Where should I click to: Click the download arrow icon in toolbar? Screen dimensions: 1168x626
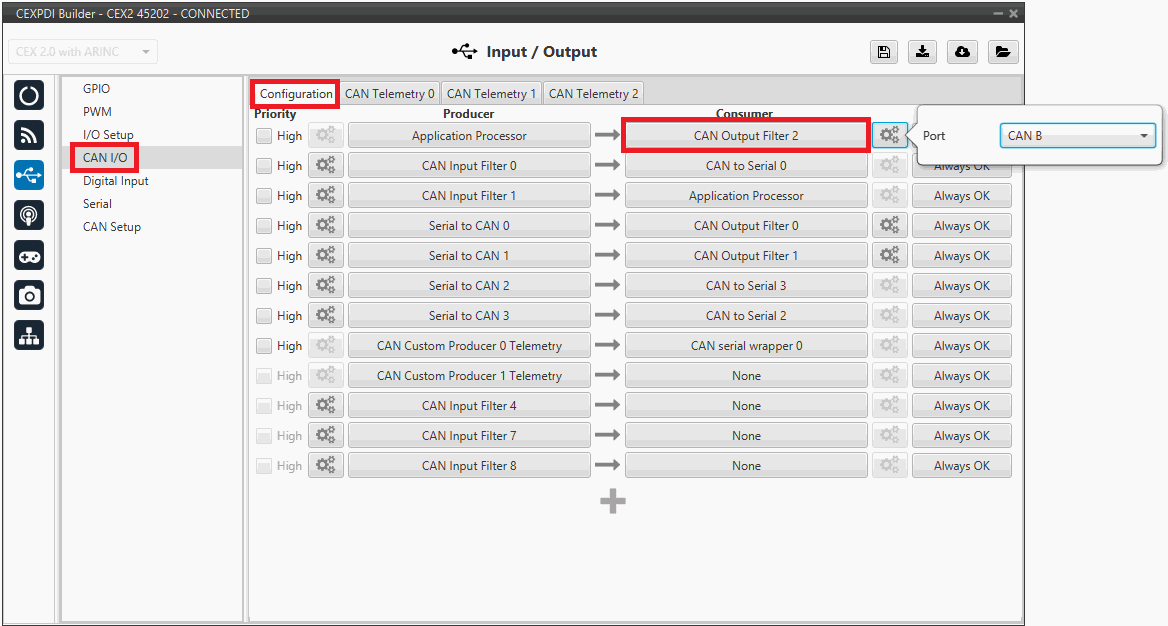(x=922, y=52)
